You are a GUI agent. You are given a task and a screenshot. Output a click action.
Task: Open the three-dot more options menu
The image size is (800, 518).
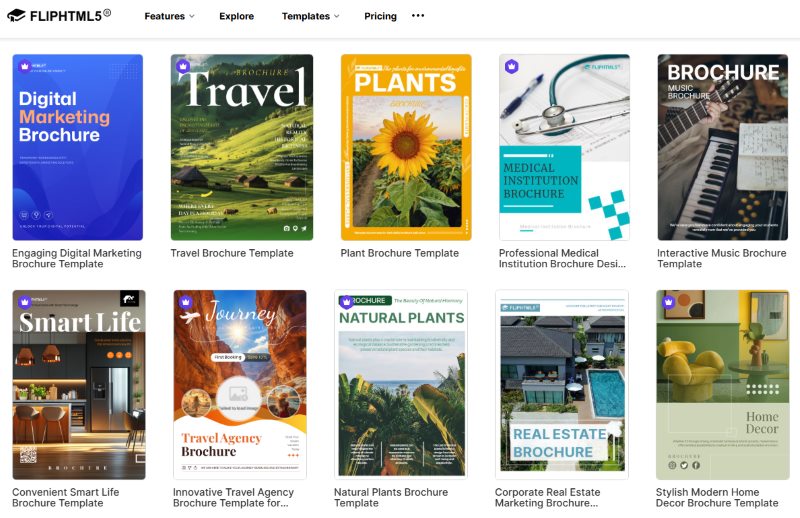pos(418,16)
